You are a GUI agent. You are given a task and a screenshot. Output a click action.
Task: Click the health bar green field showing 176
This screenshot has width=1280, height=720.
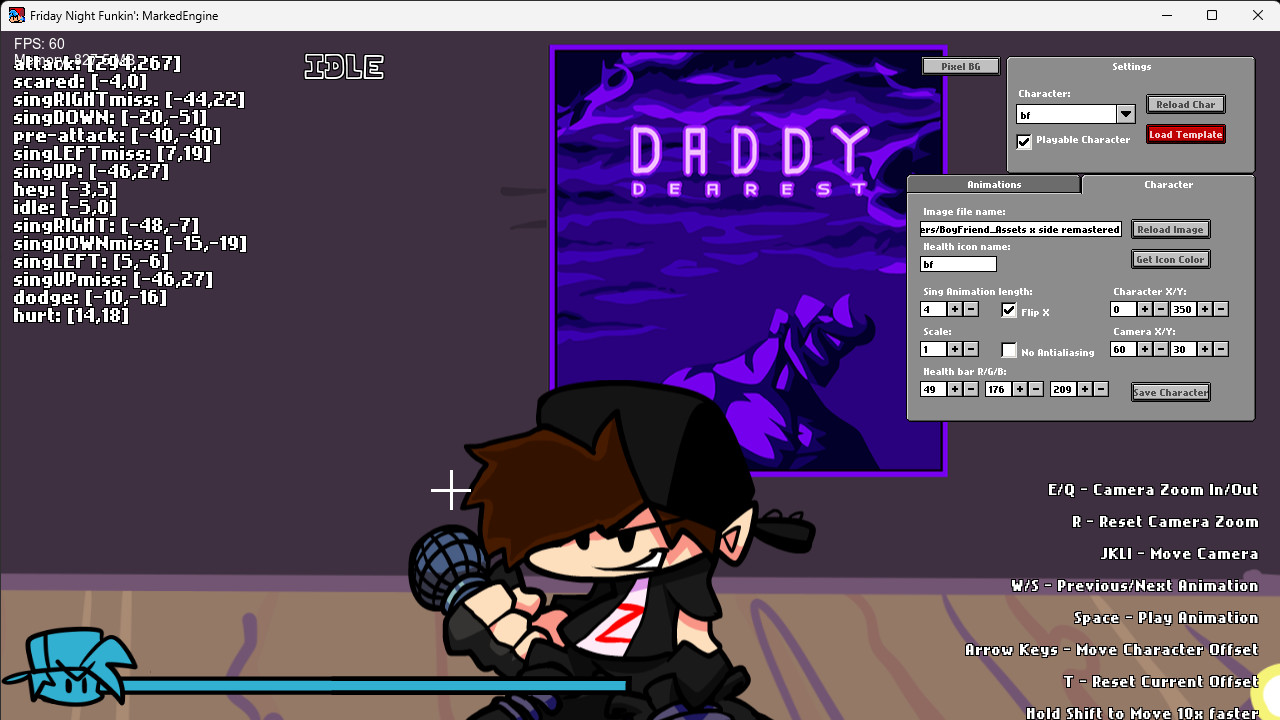point(998,390)
